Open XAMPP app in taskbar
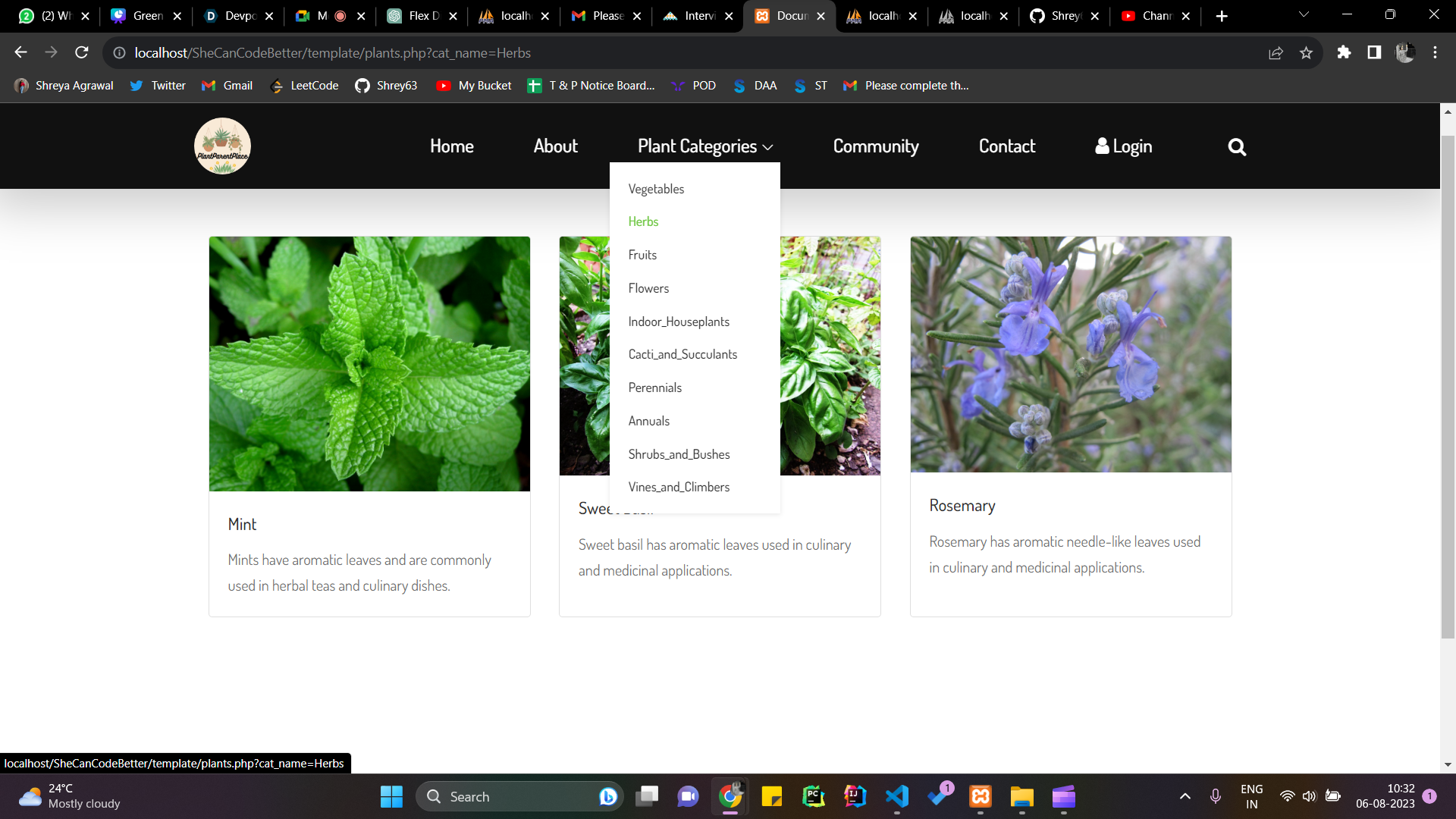 [x=981, y=796]
